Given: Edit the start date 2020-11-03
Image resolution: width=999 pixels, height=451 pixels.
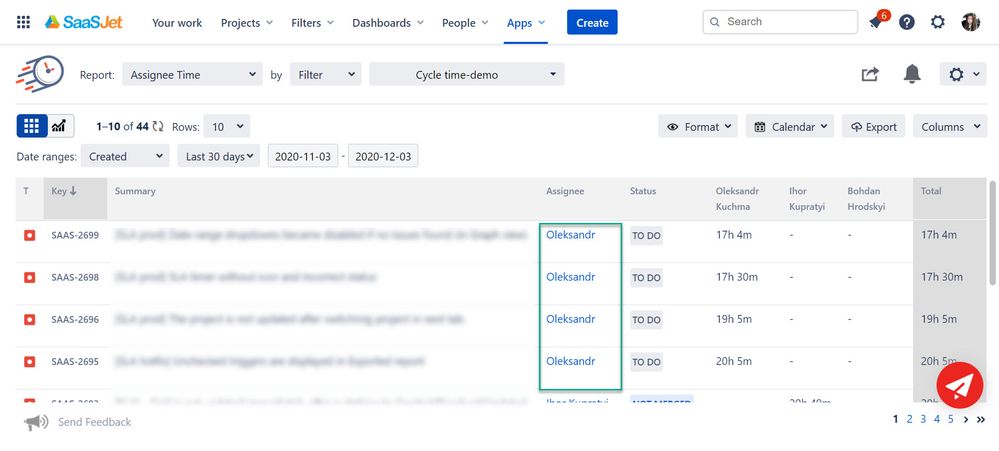Looking at the screenshot, I should pyautogui.click(x=303, y=156).
